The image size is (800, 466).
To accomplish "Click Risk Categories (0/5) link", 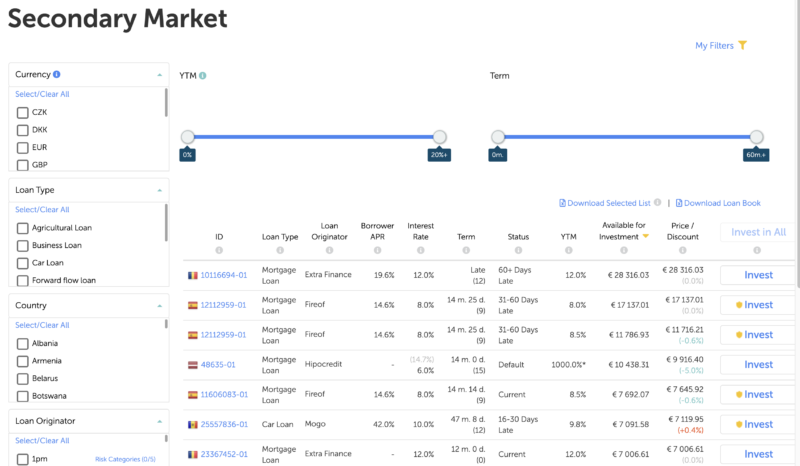I will pyautogui.click(x=125, y=459).
